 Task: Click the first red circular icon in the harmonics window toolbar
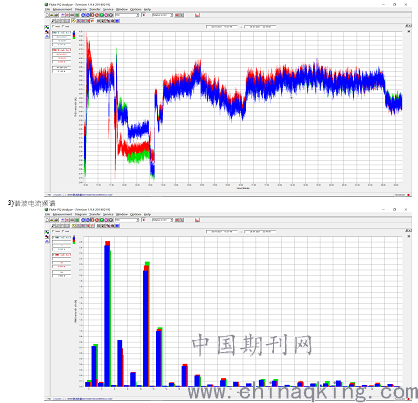(x=92, y=220)
